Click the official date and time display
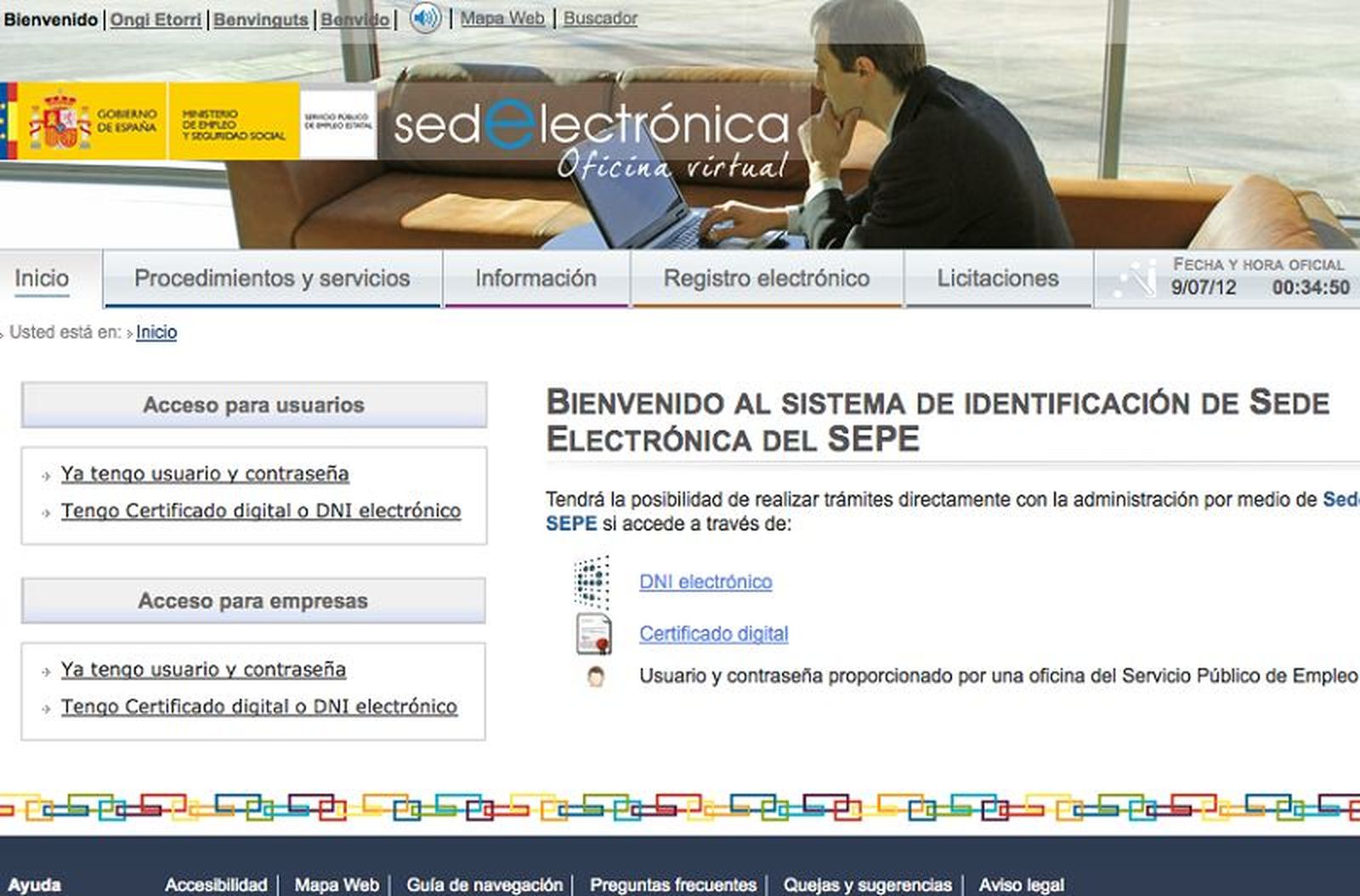This screenshot has width=1360, height=896. [x=1258, y=278]
